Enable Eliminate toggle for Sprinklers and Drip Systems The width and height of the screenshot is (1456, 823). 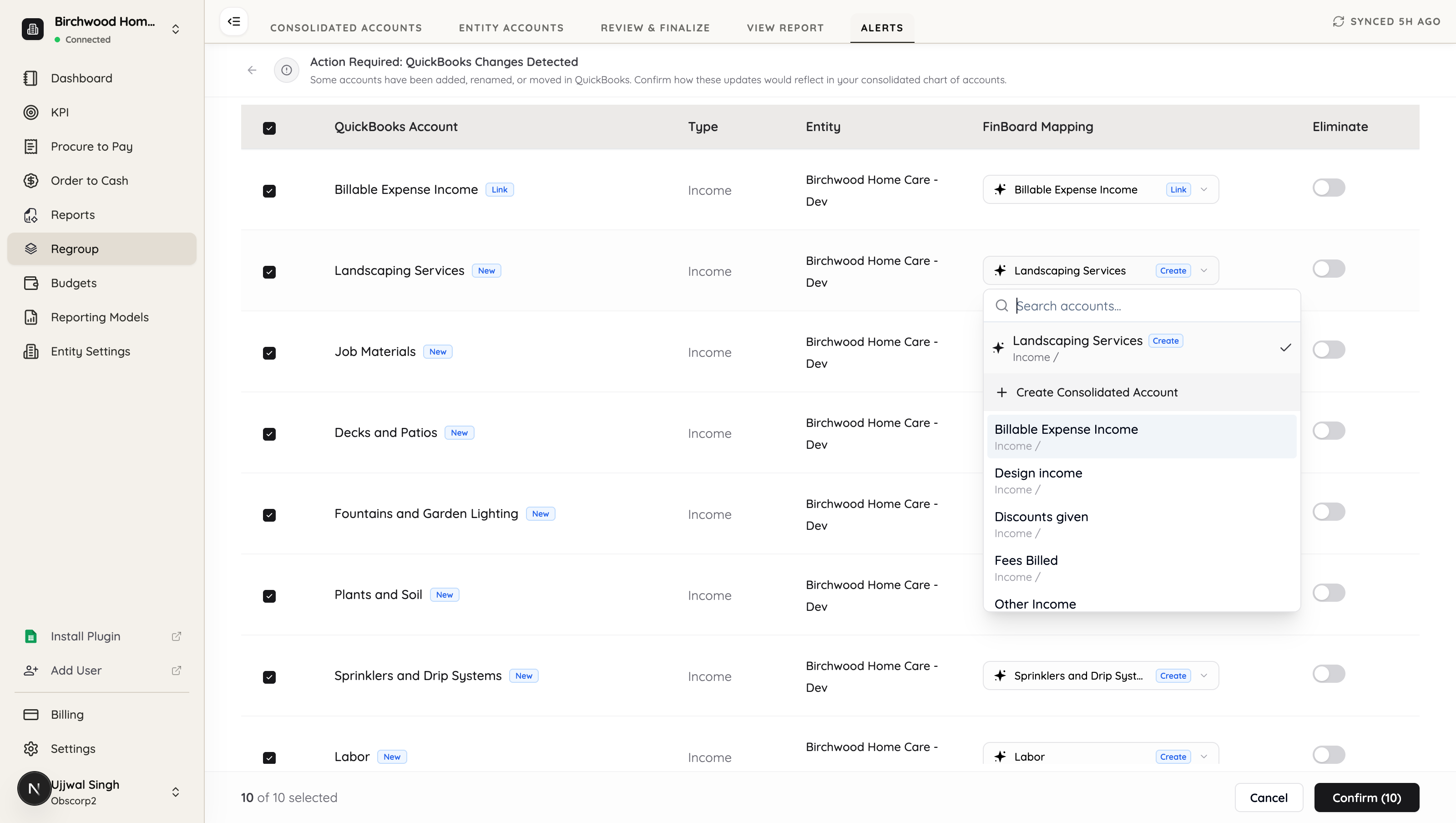[x=1328, y=674]
